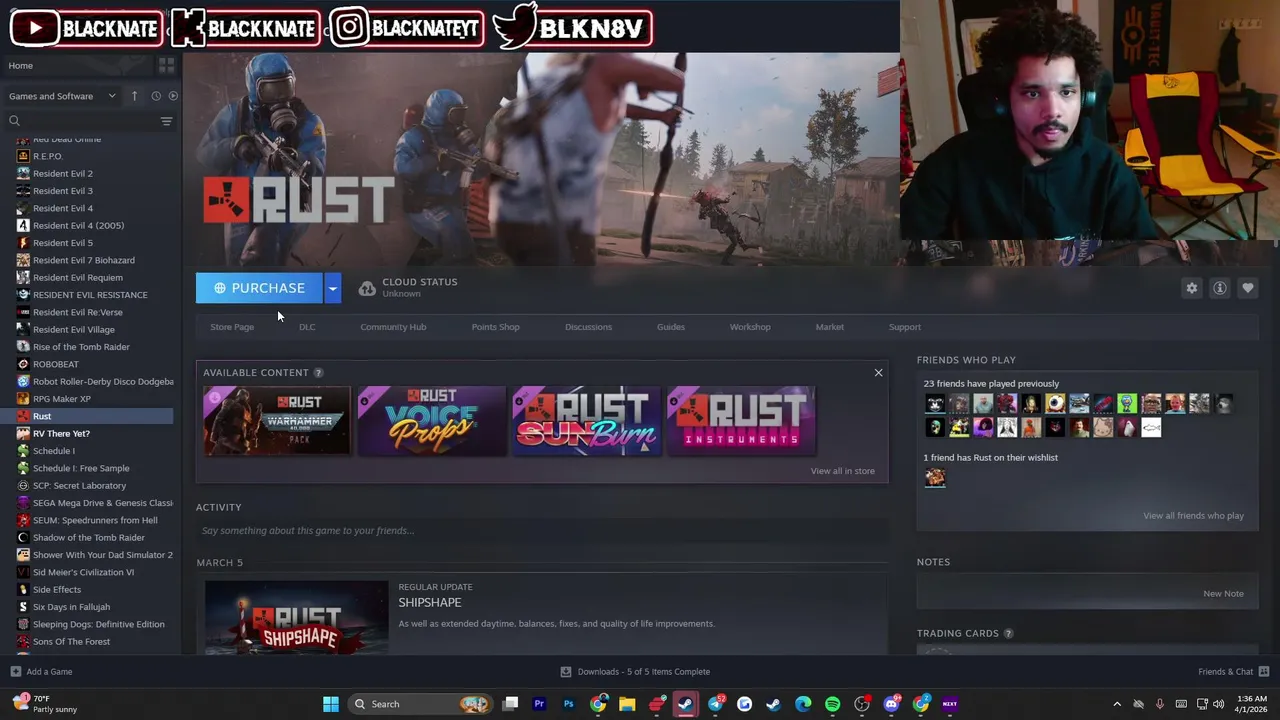
Task: Open Downloads 5 of 5 Items Complete
Action: (643, 672)
